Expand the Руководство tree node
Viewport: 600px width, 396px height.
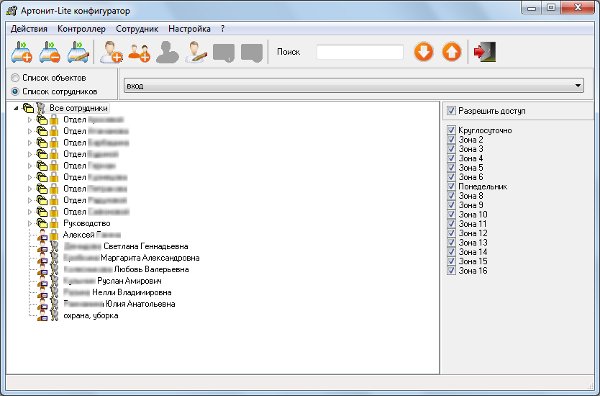[x=30, y=223]
